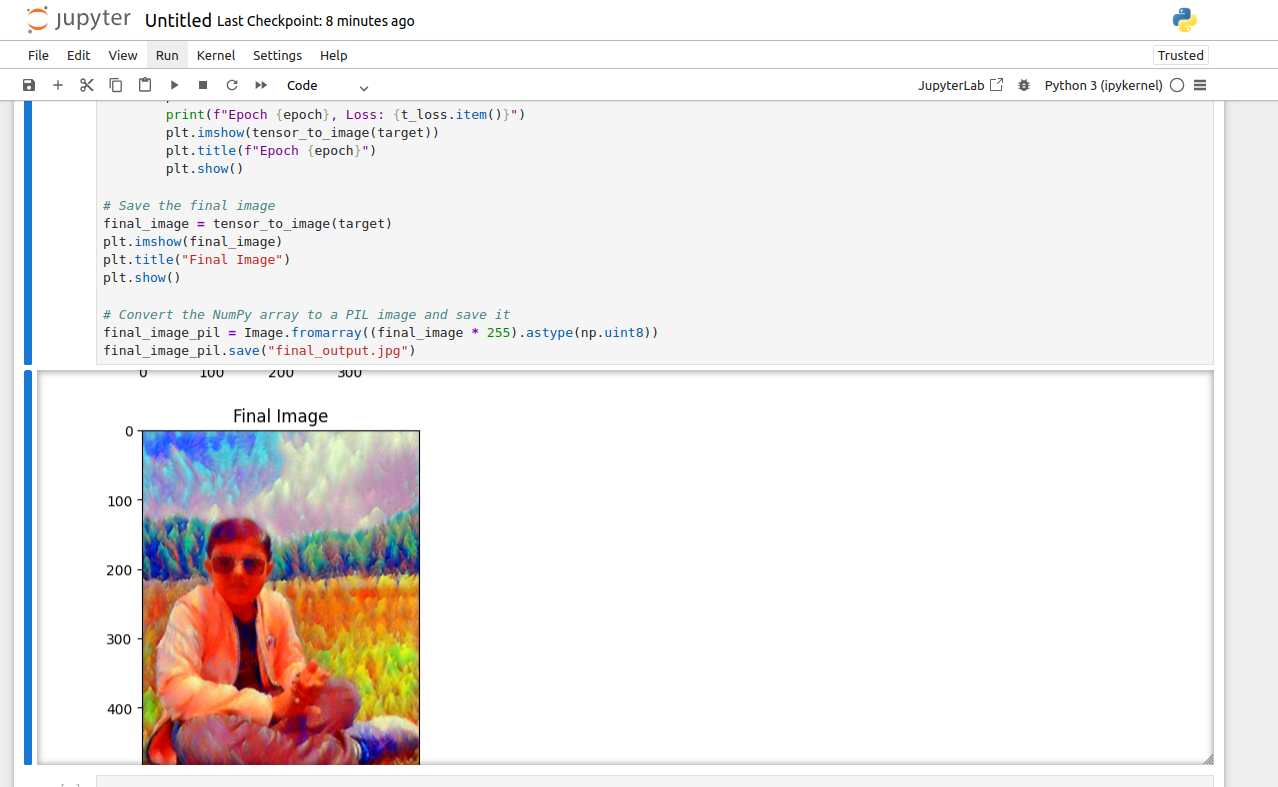Open the hamburger menu icon
The image size is (1278, 787).
[x=1200, y=86]
